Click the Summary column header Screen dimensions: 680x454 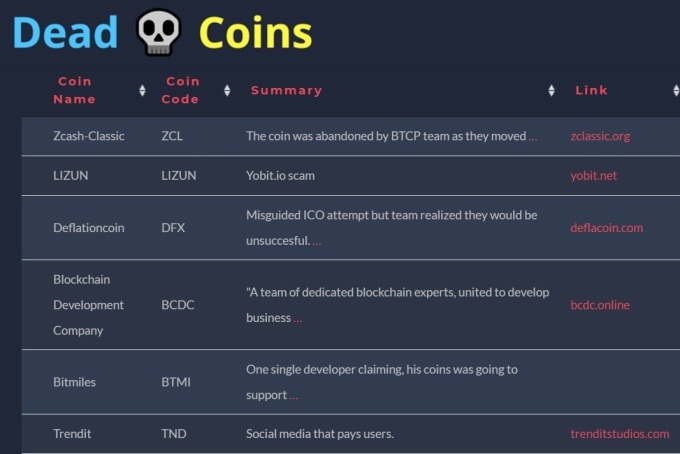[x=286, y=90]
